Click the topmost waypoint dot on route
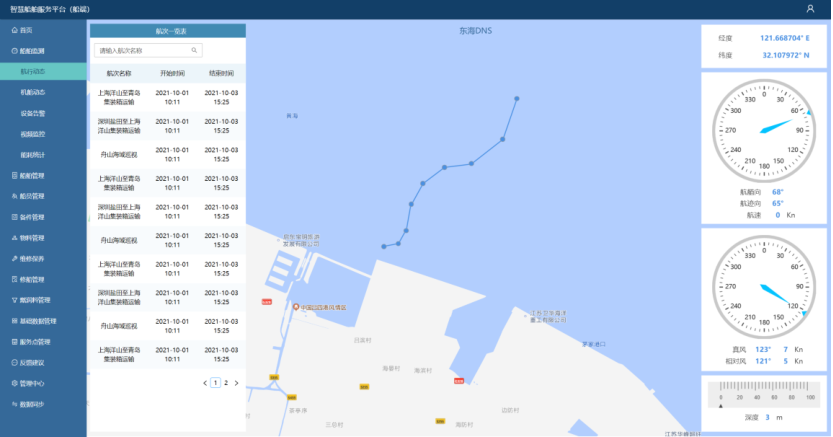833x437 pixels. 517,98
